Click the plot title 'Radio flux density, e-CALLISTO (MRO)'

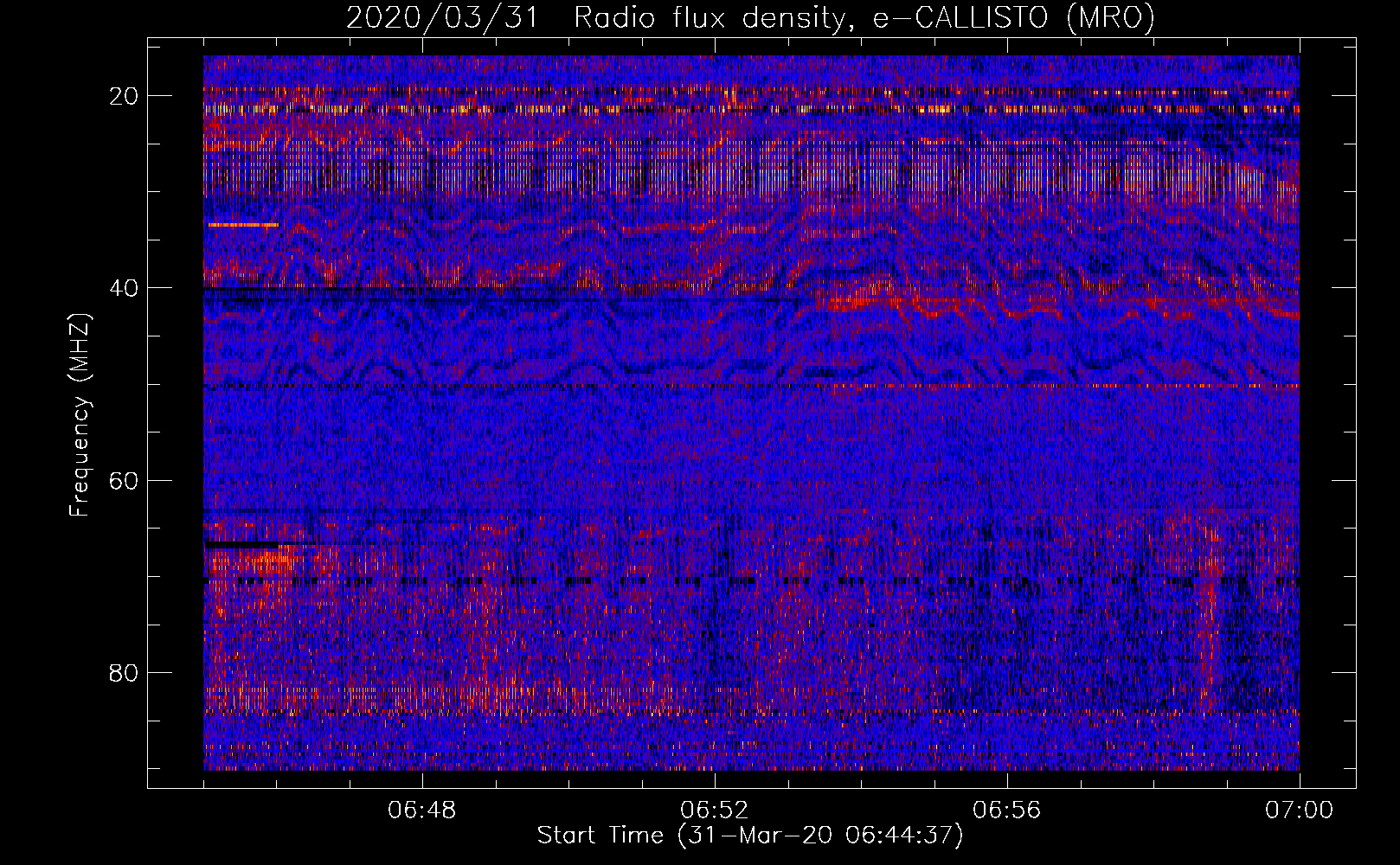point(864,18)
